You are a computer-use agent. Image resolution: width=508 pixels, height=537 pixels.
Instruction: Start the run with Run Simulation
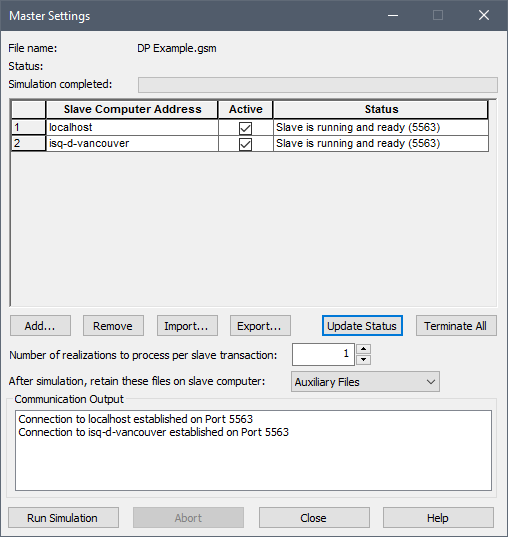(x=63, y=518)
